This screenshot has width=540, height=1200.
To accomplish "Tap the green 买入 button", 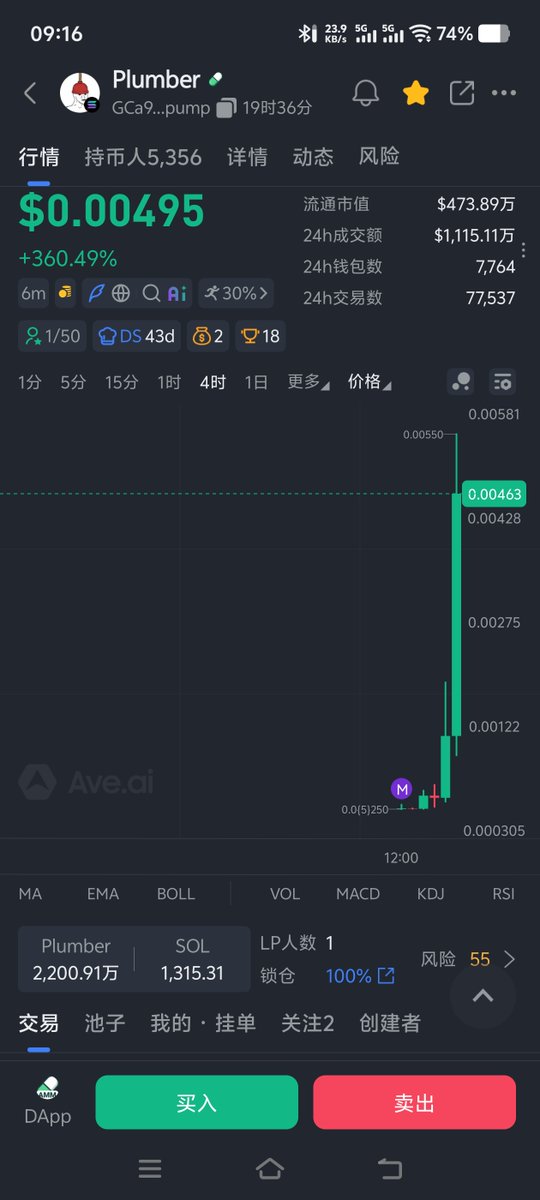I will click(197, 1103).
